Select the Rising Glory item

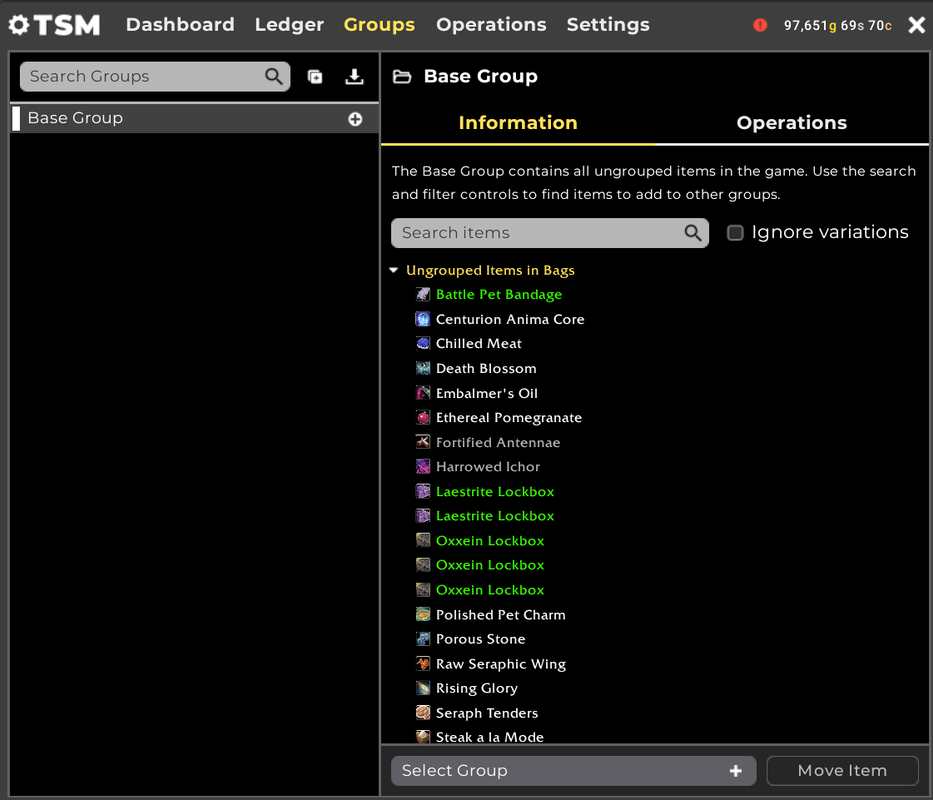(x=477, y=688)
